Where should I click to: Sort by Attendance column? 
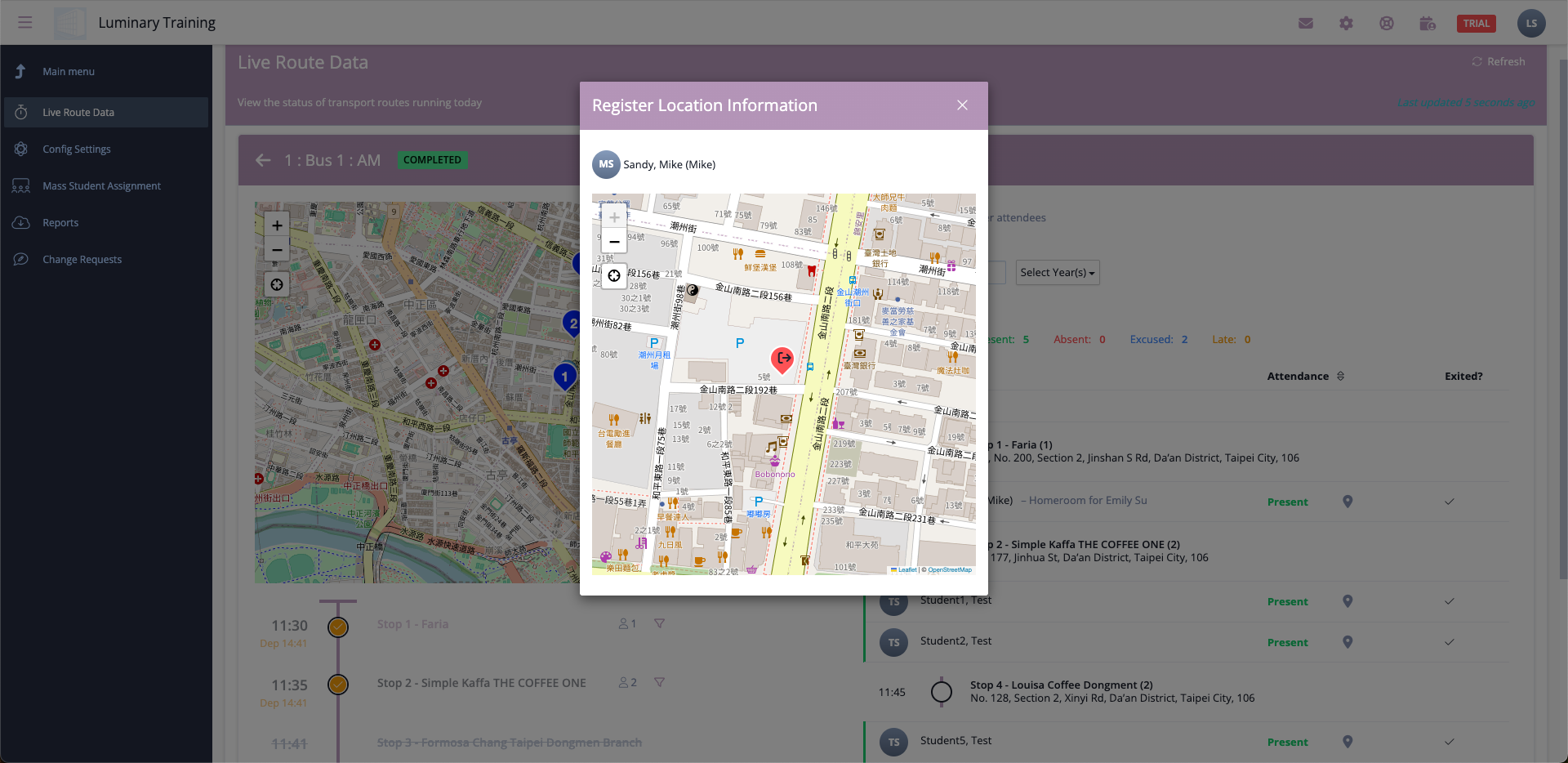(1305, 376)
